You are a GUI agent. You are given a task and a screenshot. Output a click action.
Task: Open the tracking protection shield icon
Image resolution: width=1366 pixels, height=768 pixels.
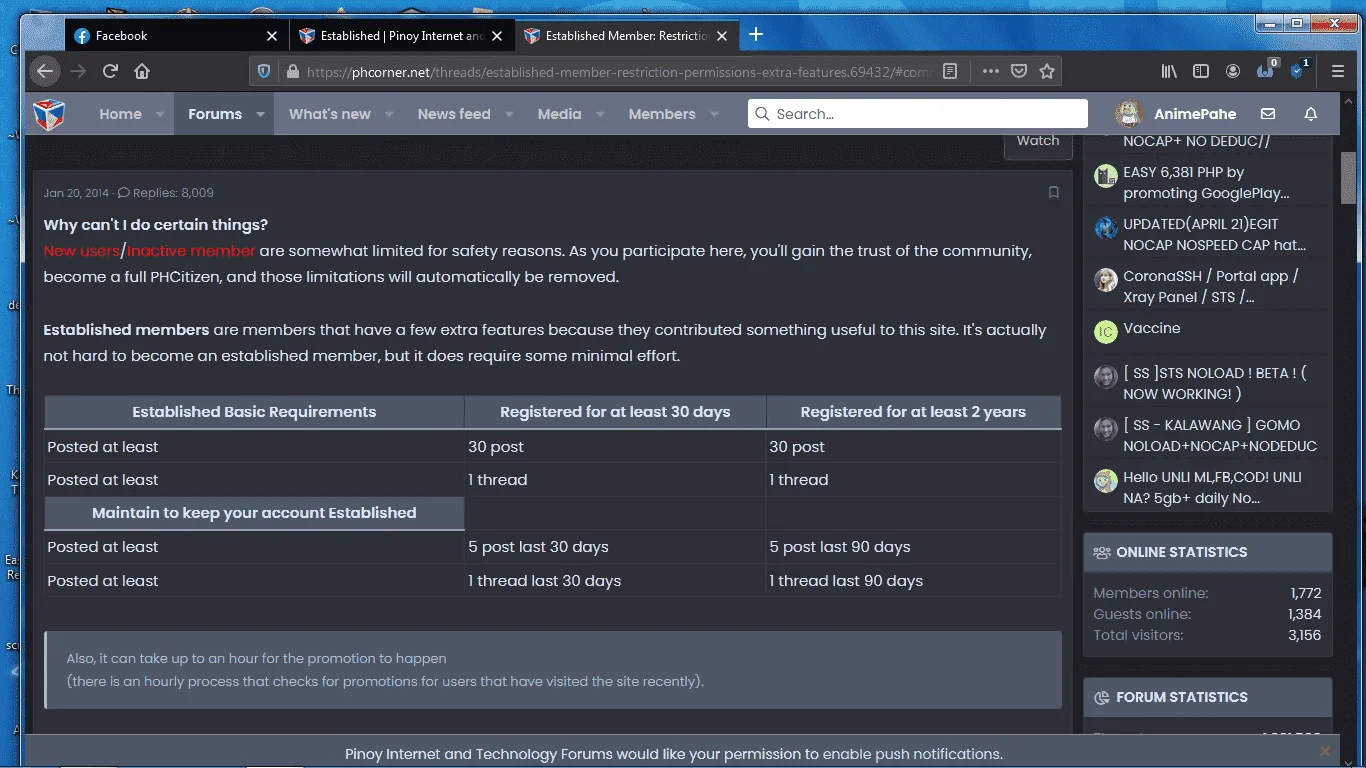pyautogui.click(x=264, y=71)
